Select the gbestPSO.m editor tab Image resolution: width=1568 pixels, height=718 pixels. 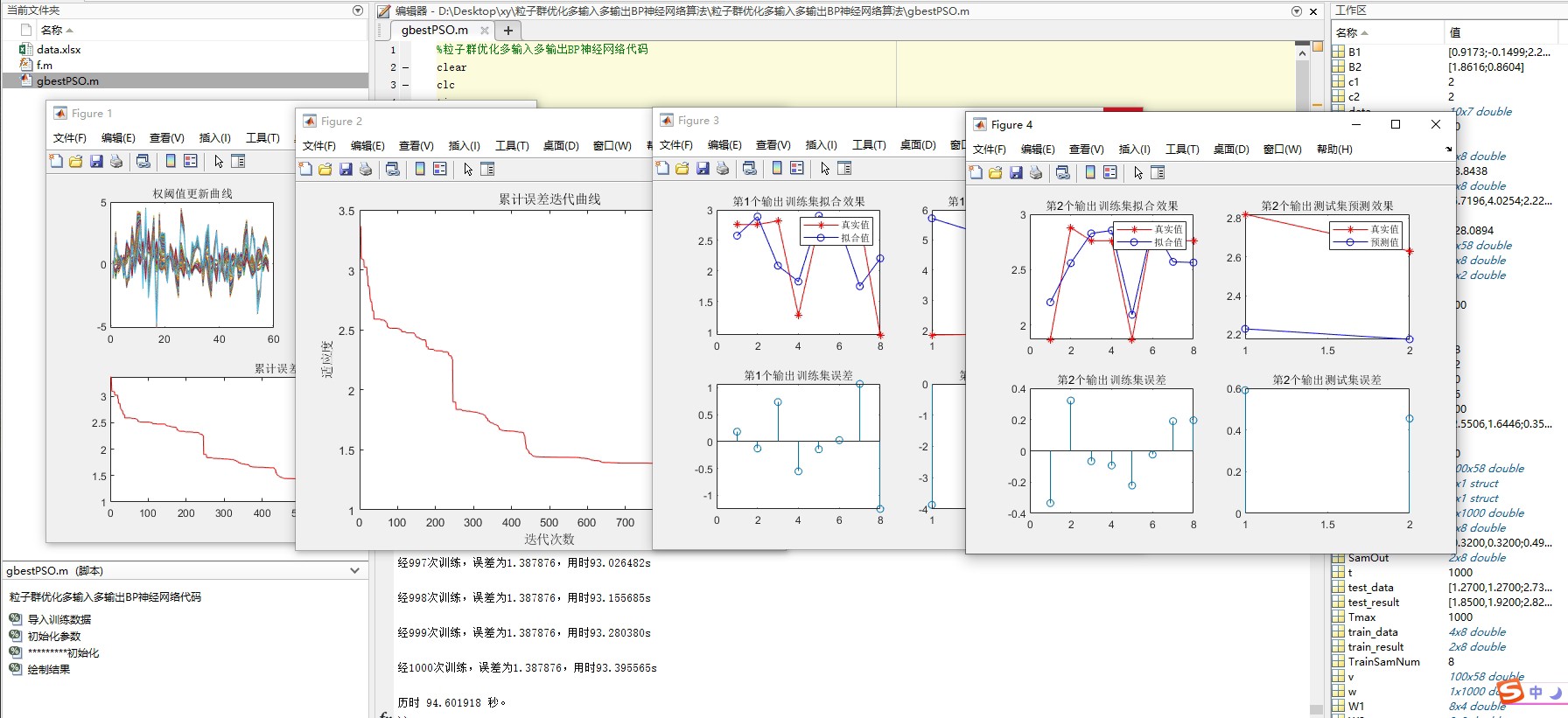point(435,30)
